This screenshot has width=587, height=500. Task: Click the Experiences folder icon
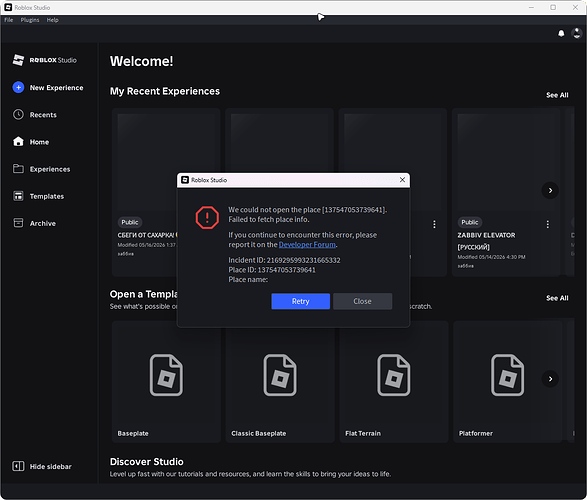pos(18,169)
